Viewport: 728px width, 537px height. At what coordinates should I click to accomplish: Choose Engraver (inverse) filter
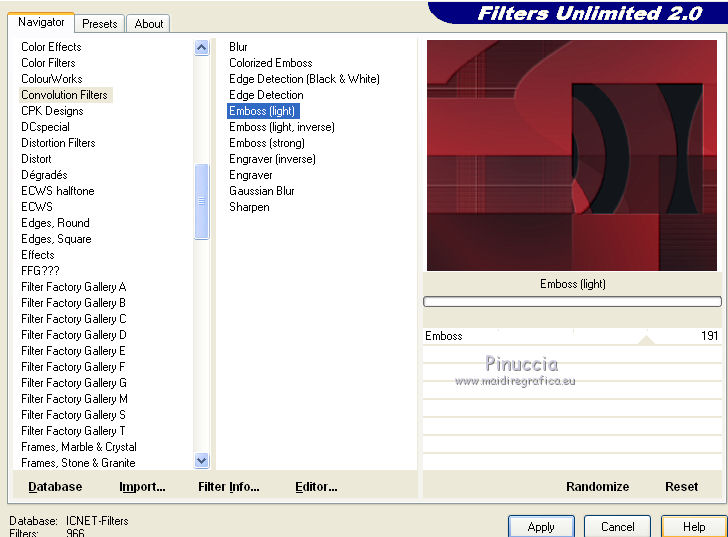(272, 159)
